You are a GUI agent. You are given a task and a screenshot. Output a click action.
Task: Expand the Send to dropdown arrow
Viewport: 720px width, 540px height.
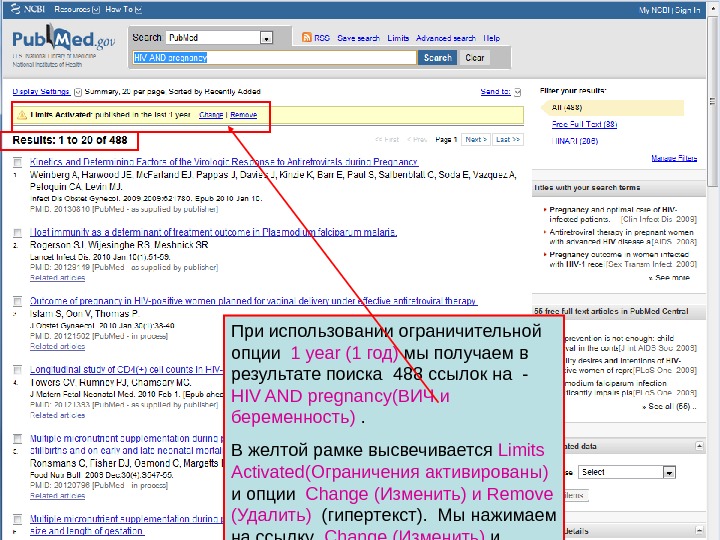click(518, 92)
